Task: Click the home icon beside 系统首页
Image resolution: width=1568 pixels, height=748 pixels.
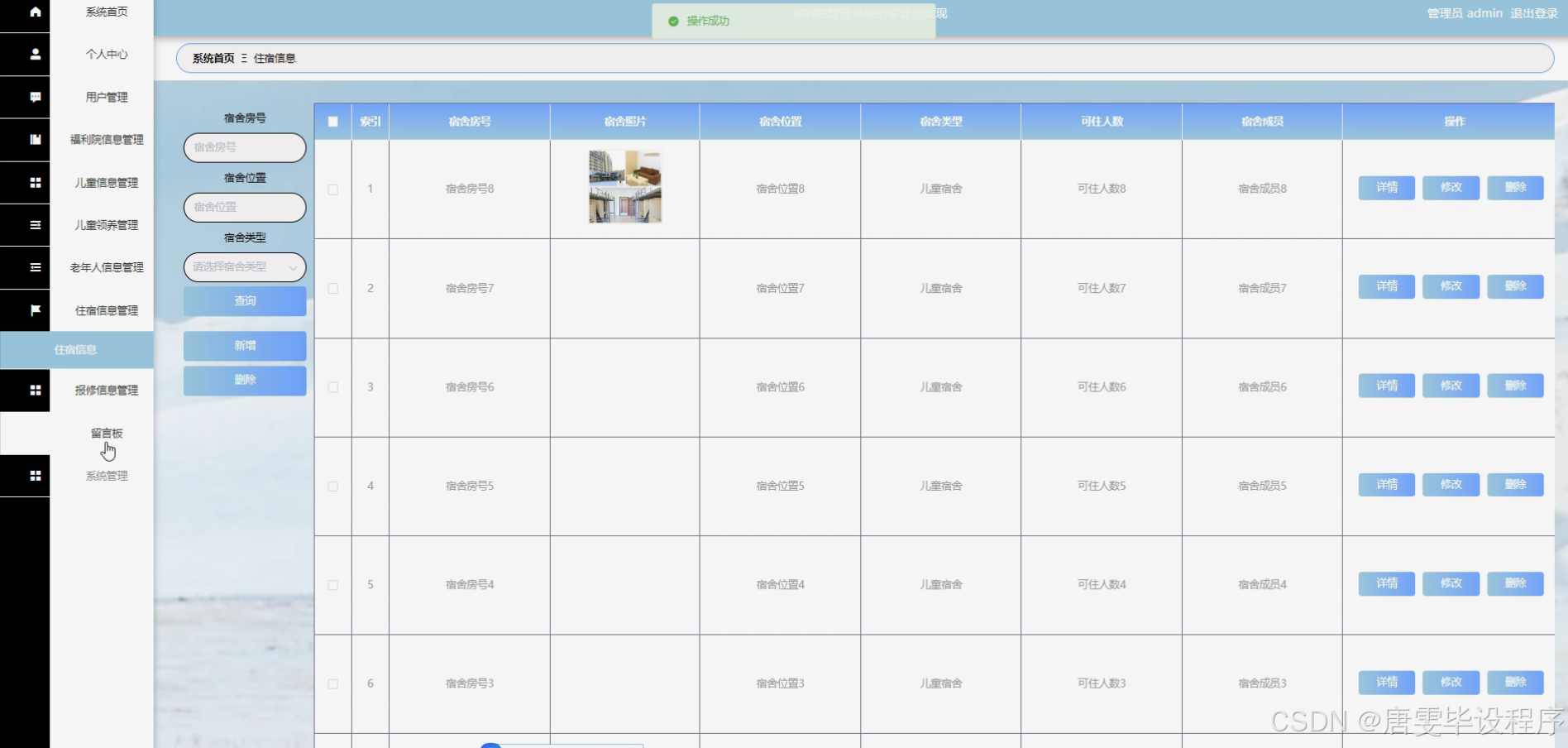Action: [x=35, y=12]
